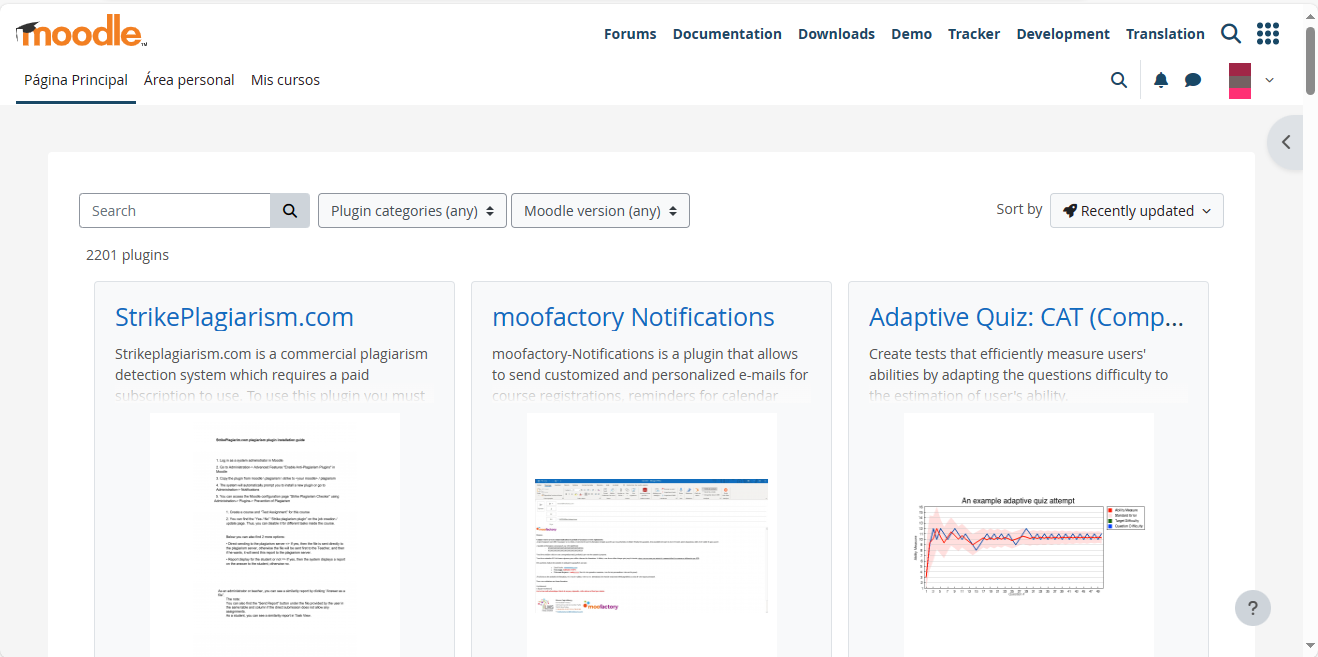
Task: Click the Moodle logo
Action: 82,32
